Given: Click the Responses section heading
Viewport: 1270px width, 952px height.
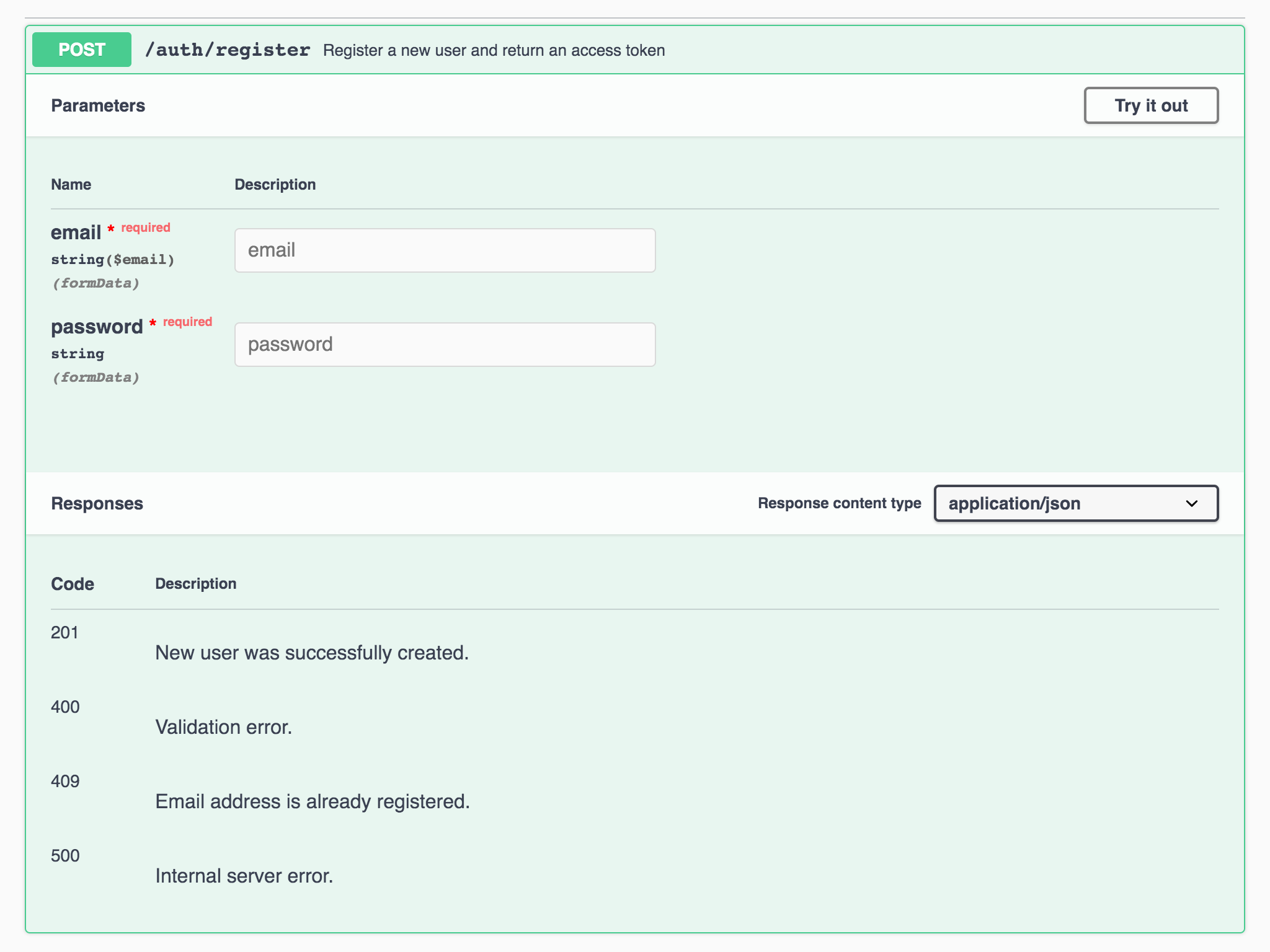Looking at the screenshot, I should 97,503.
